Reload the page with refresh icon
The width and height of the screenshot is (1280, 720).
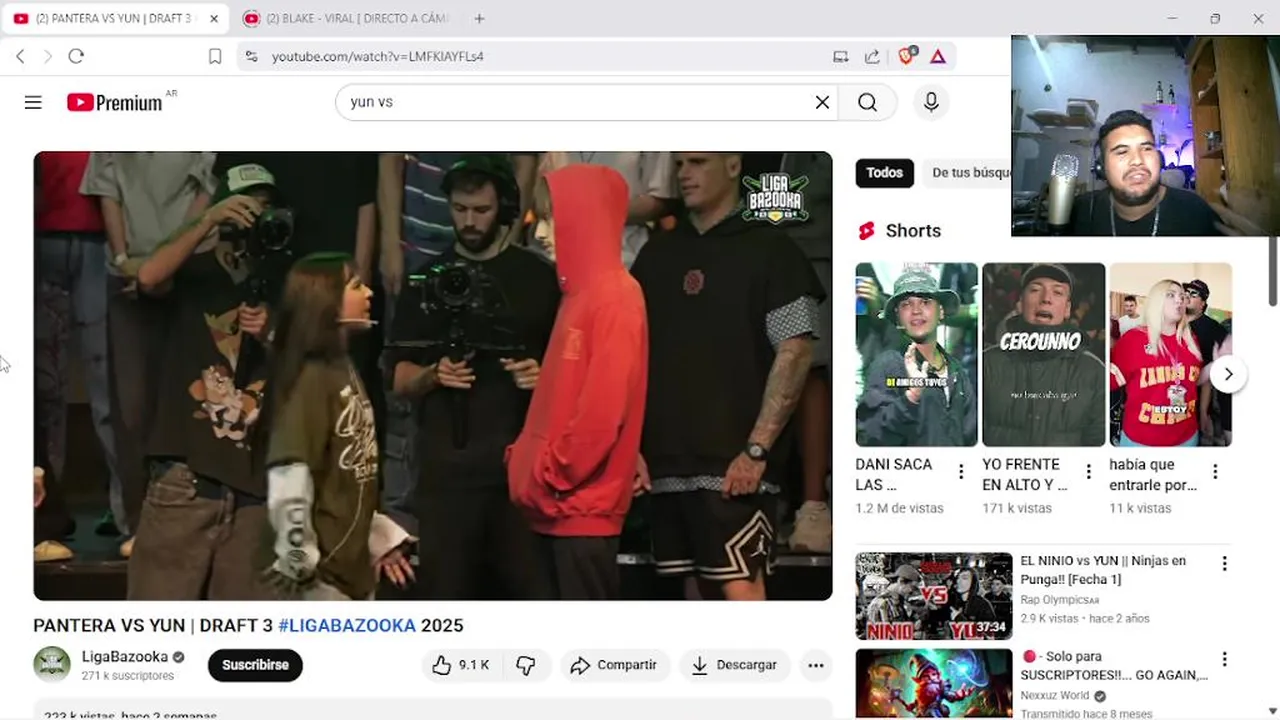point(76,56)
